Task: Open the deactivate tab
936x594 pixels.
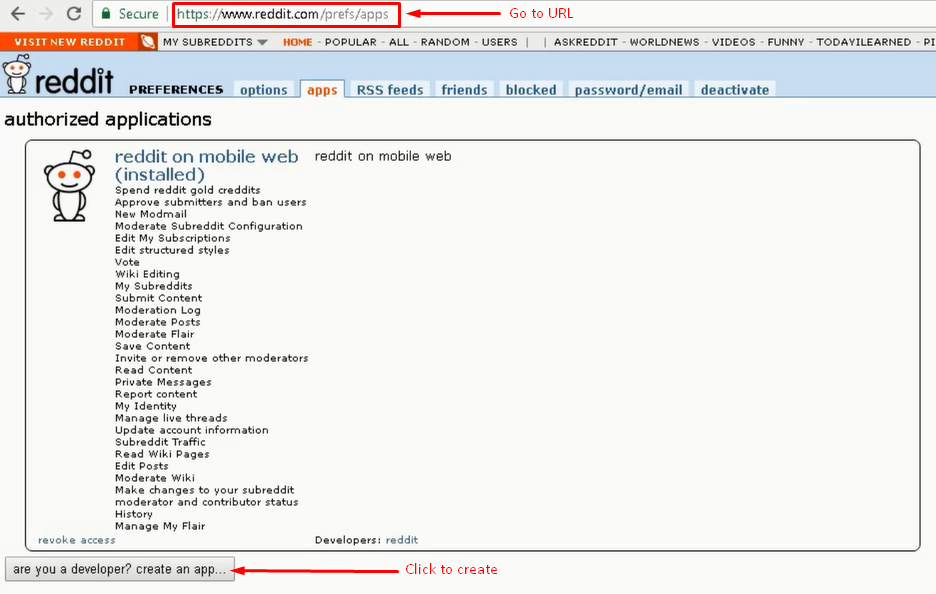Action: pos(734,89)
